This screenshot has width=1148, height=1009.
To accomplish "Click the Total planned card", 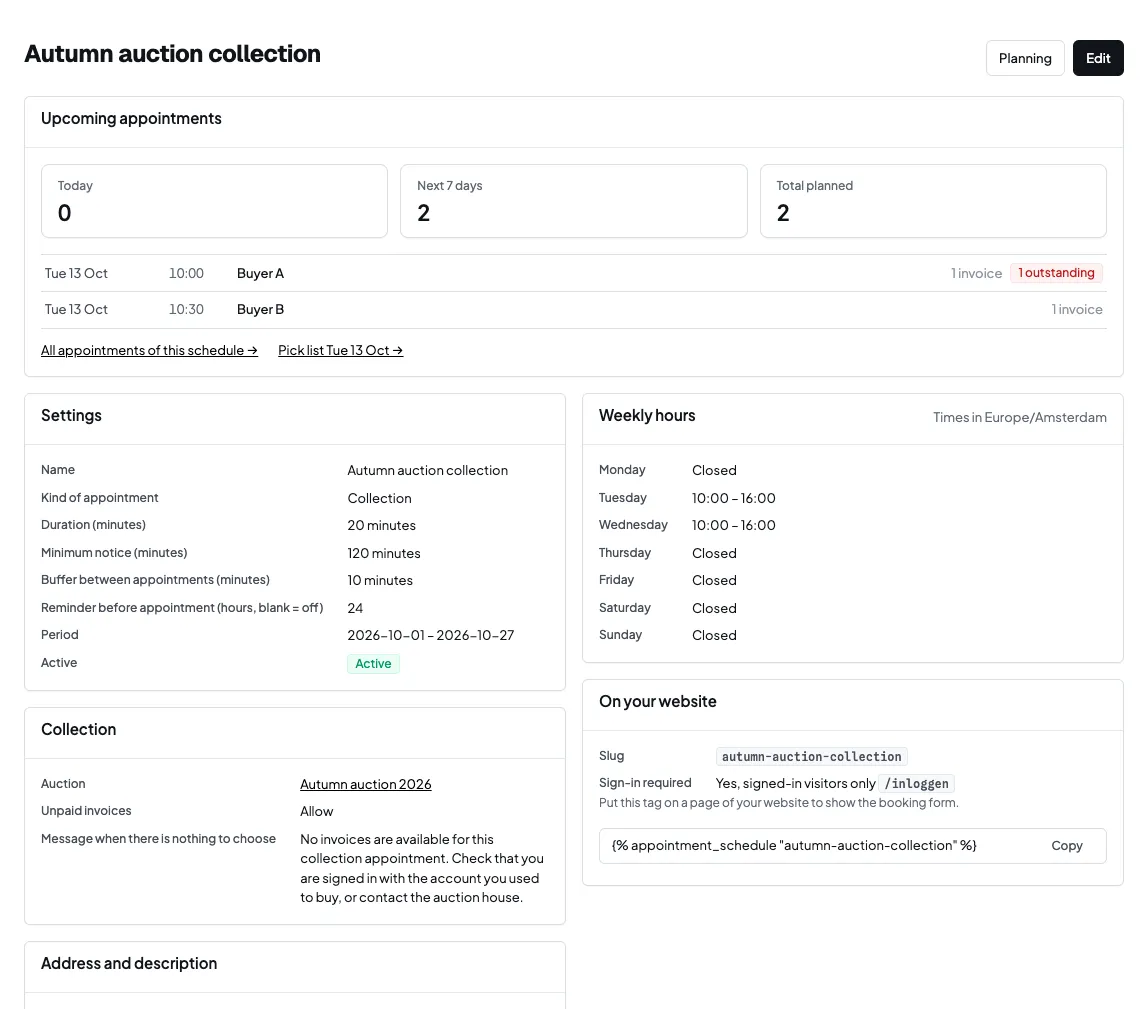I will click(933, 201).
